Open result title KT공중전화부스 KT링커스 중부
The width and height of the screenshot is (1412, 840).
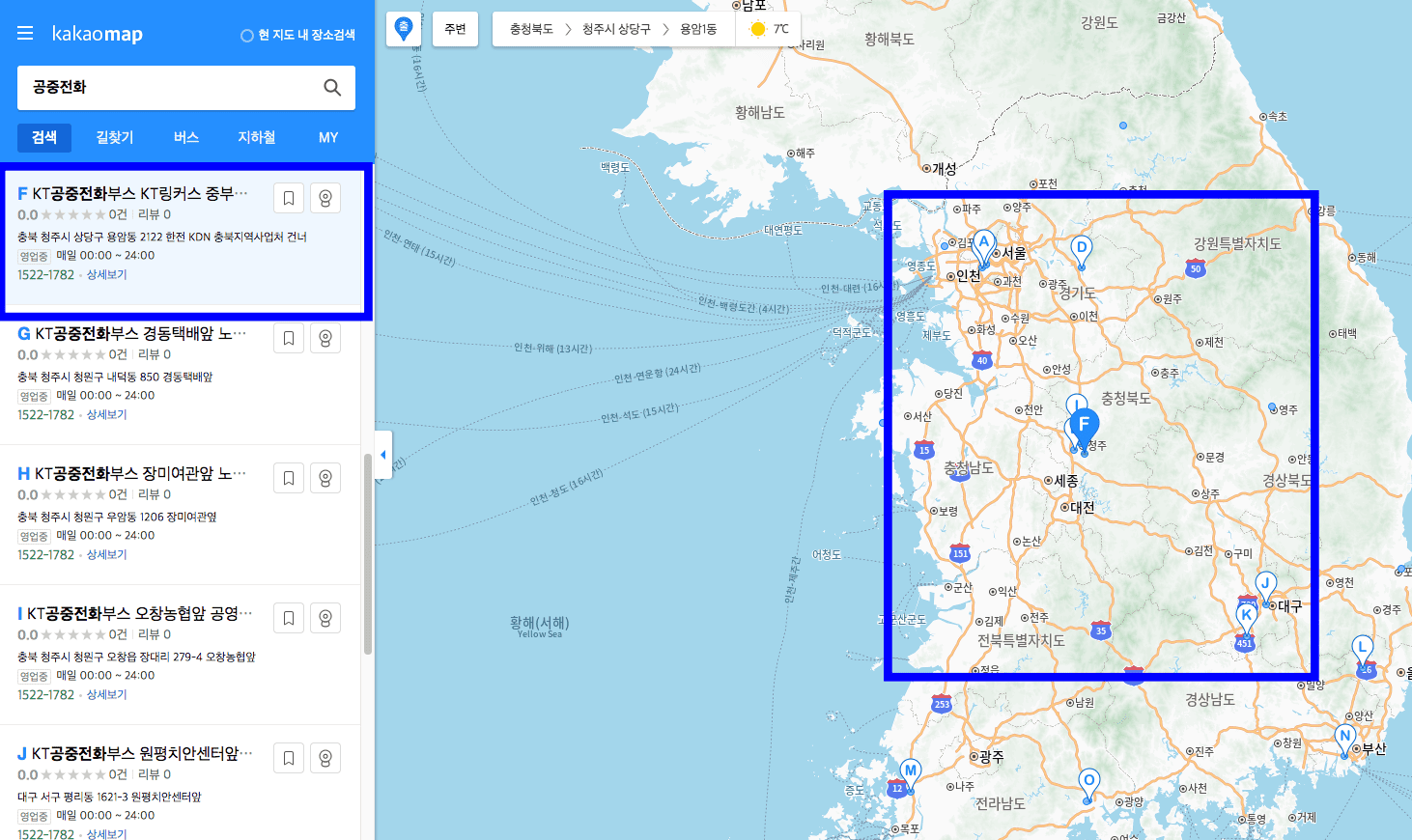pos(140,194)
